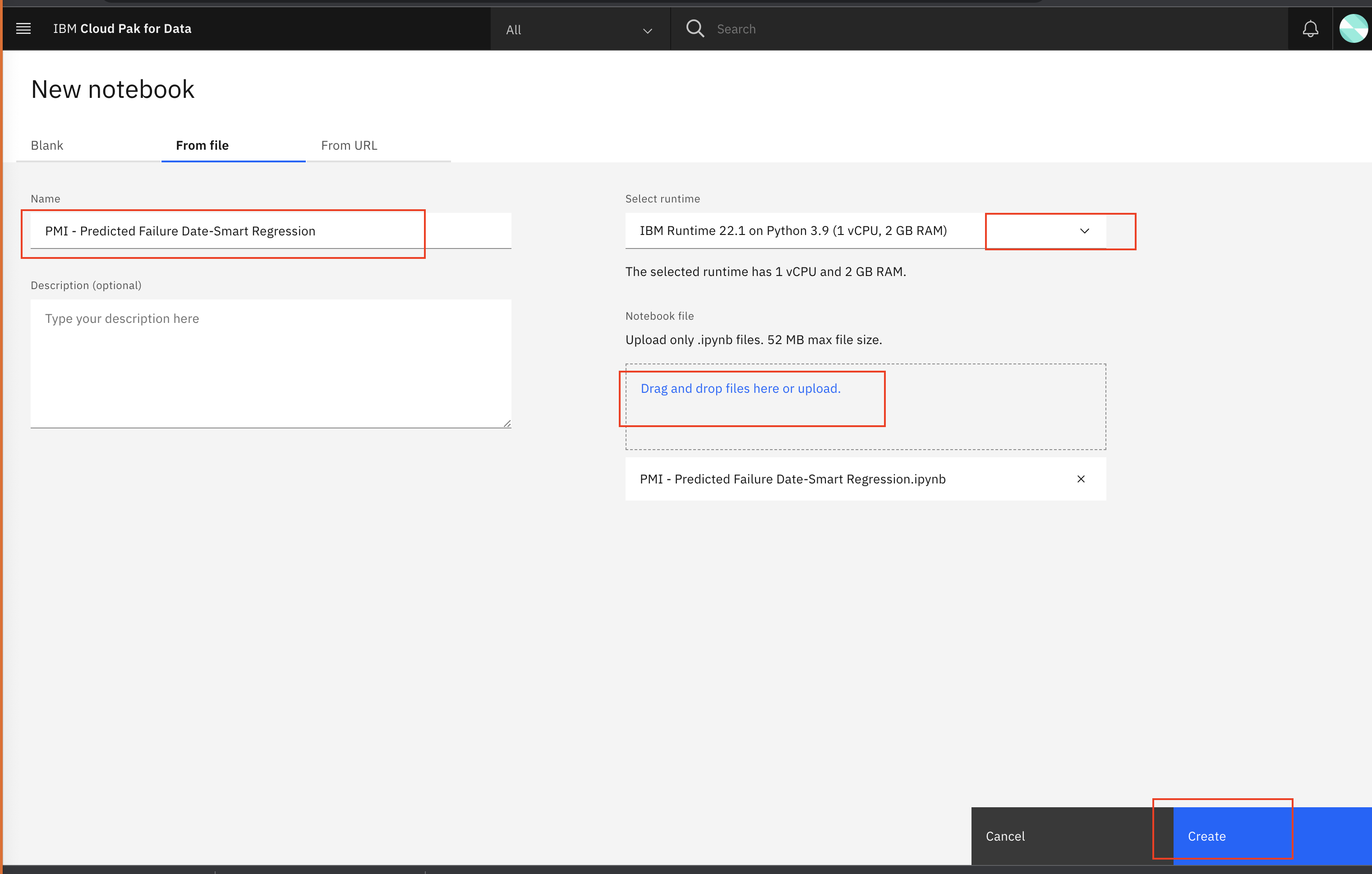Image resolution: width=1372 pixels, height=874 pixels.
Task: Focus the Description text area
Action: (x=271, y=363)
